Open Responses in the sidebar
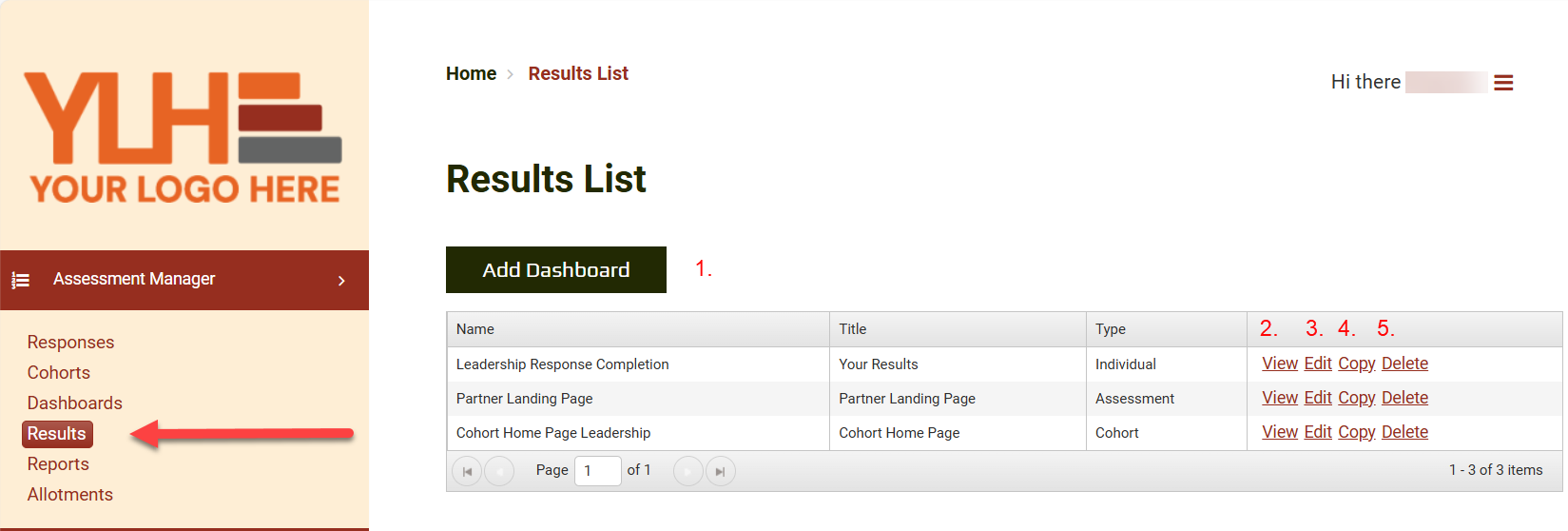Image resolution: width=1568 pixels, height=531 pixels. [70, 343]
